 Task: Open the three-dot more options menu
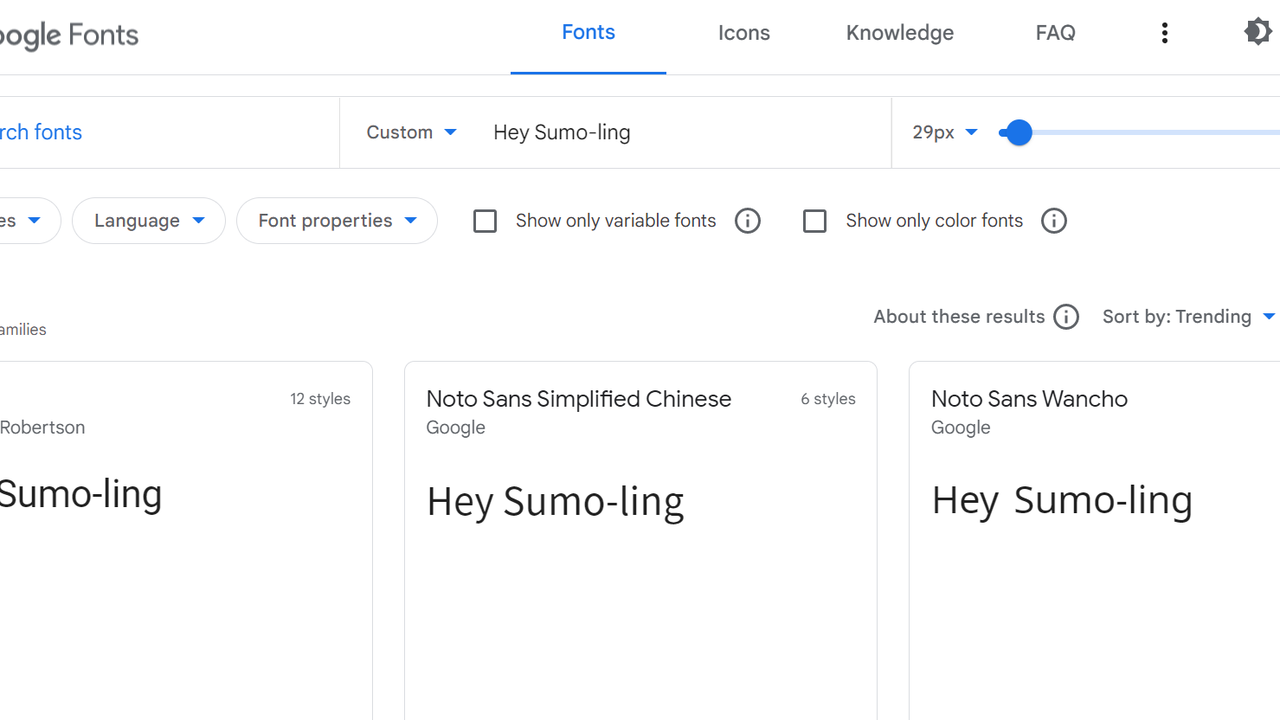coord(1164,33)
